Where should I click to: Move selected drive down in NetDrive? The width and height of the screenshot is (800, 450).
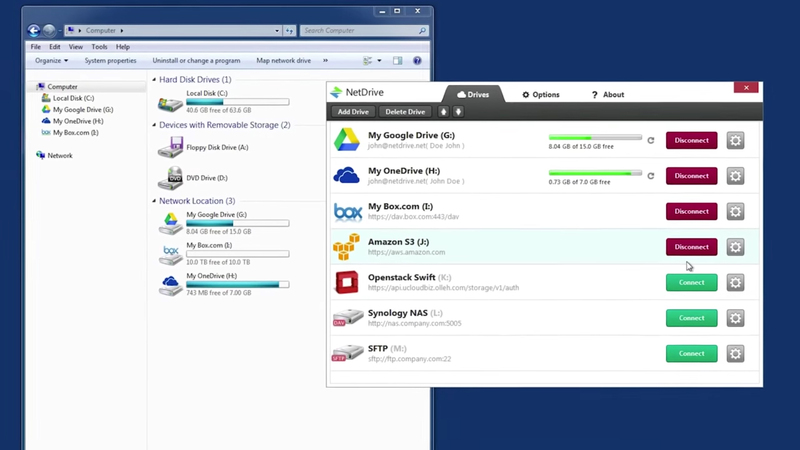pos(458,112)
